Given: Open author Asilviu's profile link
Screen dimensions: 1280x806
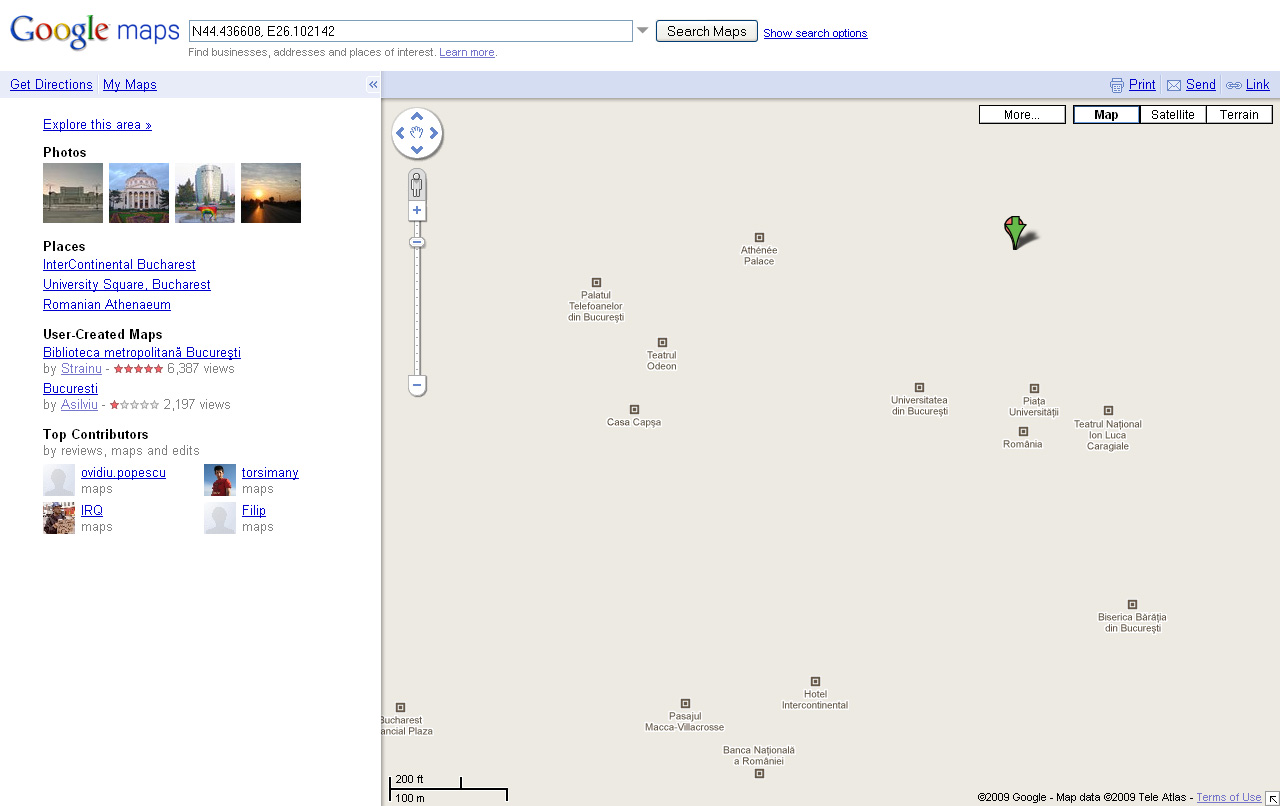Looking at the screenshot, I should click(79, 405).
